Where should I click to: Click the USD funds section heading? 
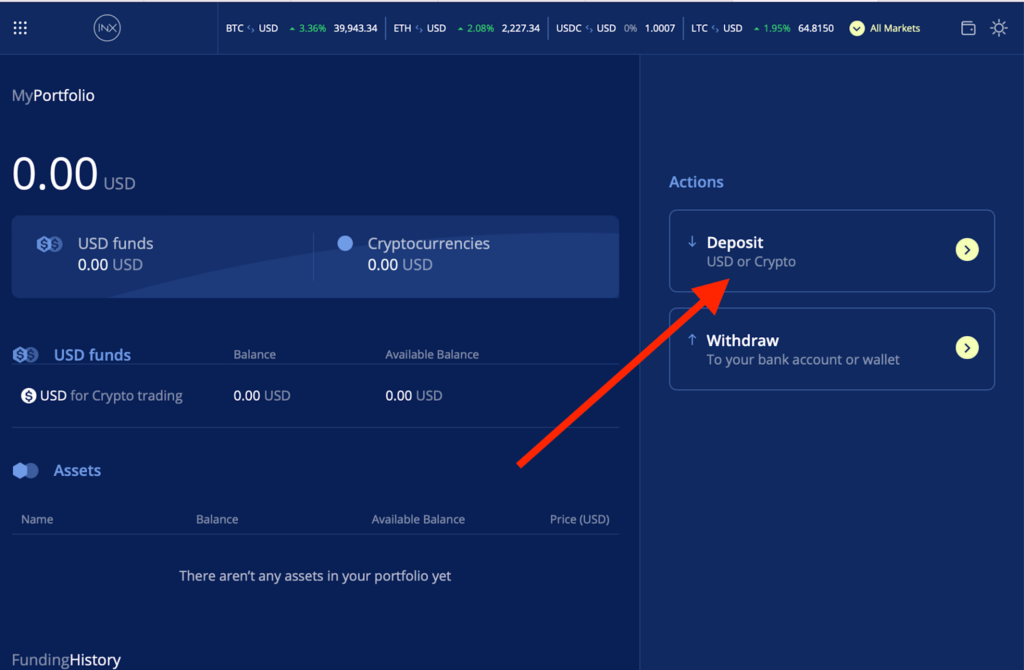point(92,355)
